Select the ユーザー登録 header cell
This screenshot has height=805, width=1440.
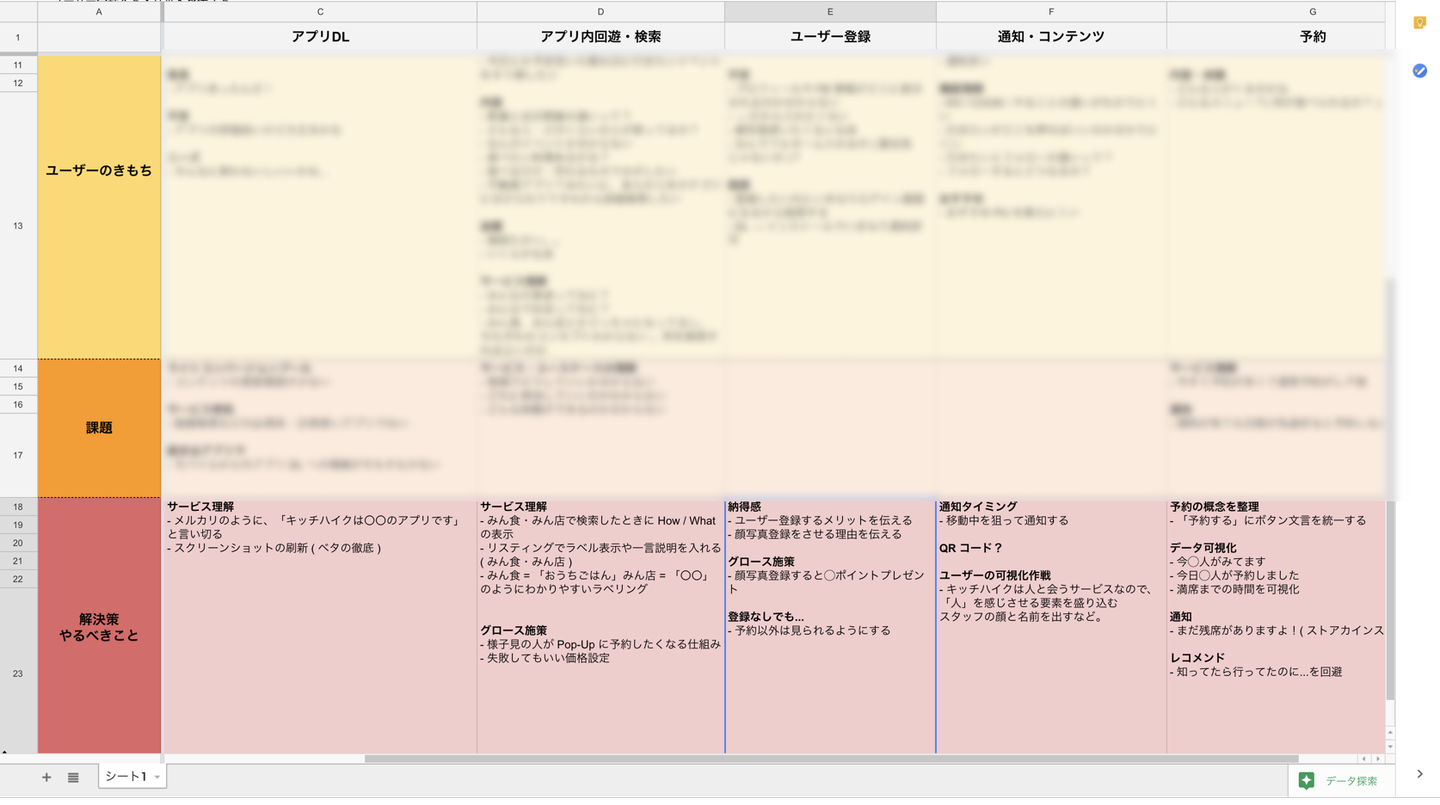coord(830,37)
